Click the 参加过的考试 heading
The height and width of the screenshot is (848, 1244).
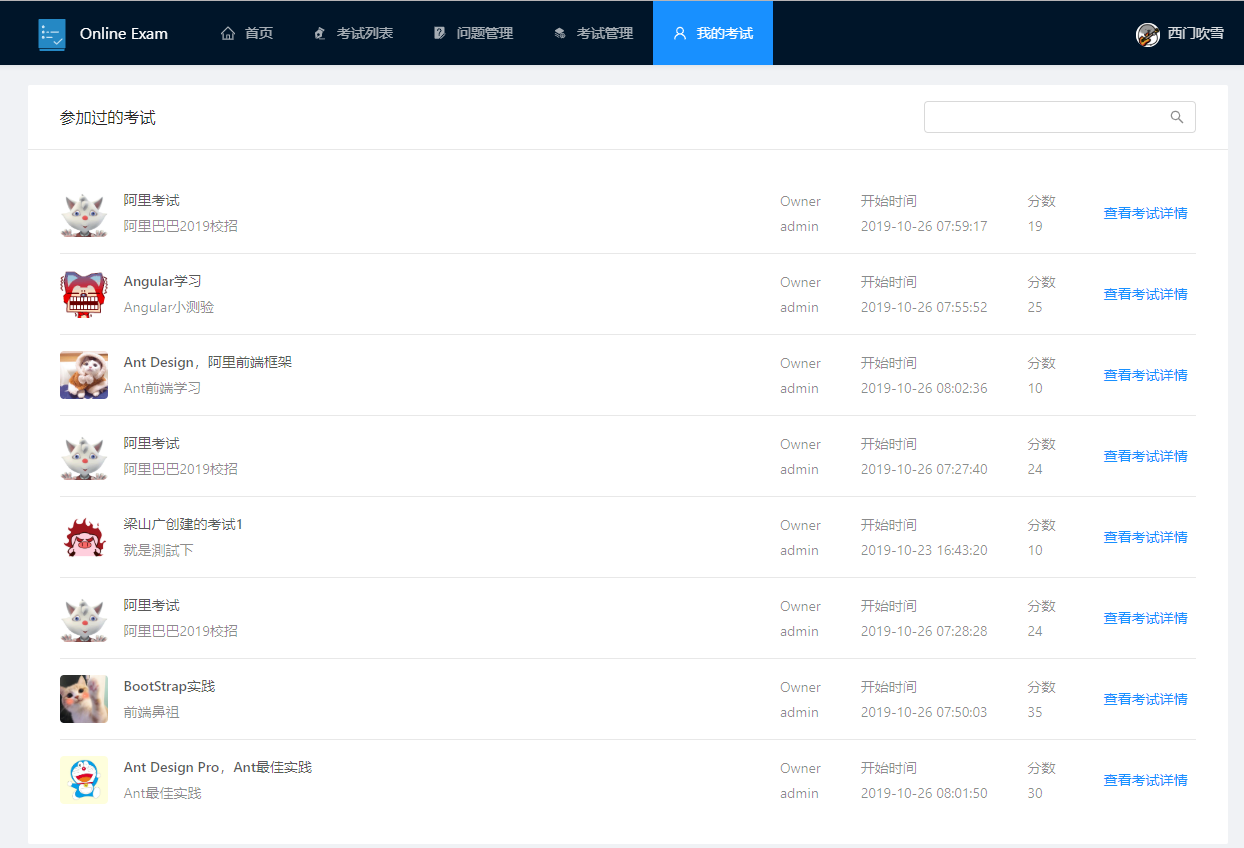coord(108,118)
